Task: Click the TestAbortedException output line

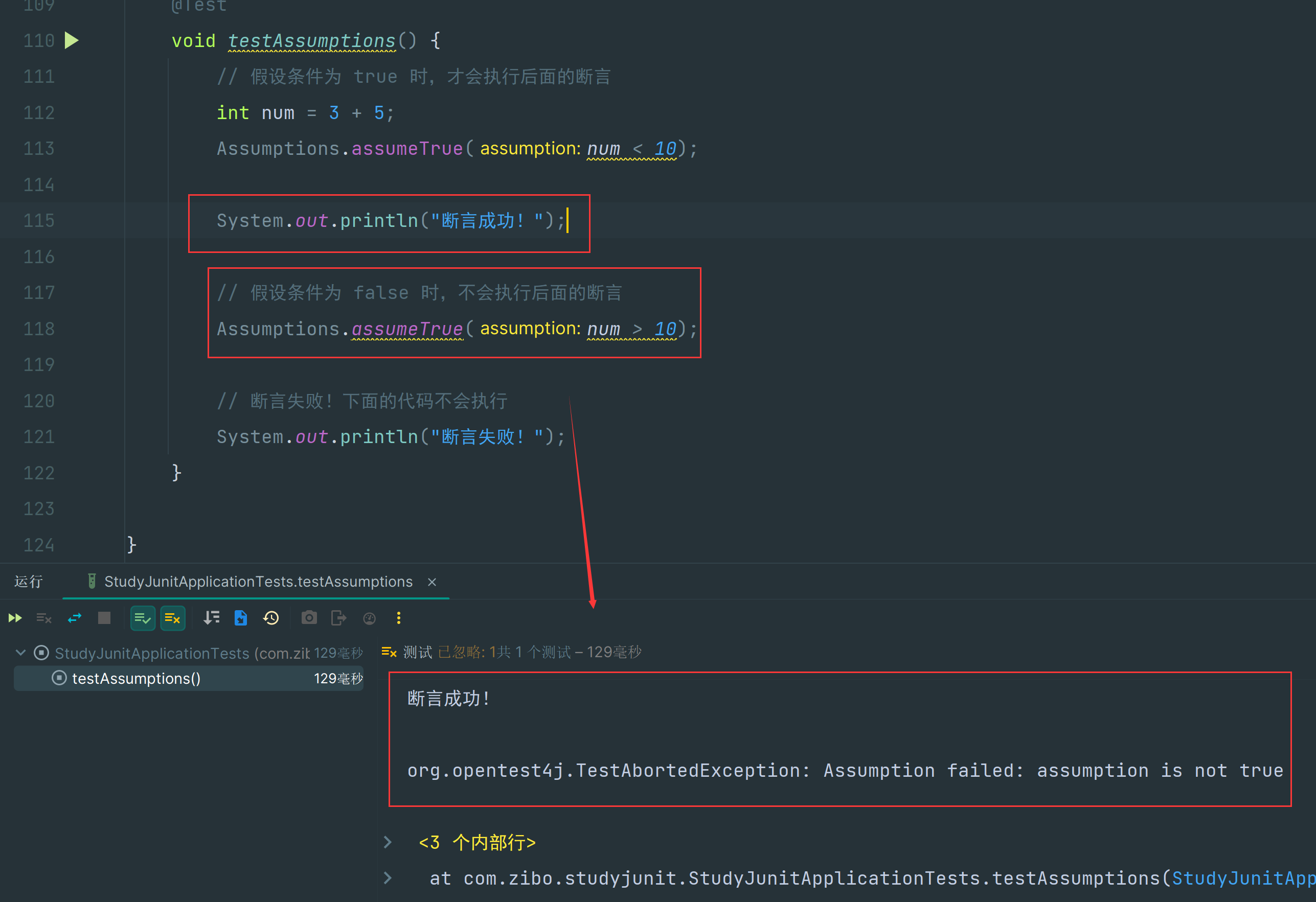Action: point(846,771)
